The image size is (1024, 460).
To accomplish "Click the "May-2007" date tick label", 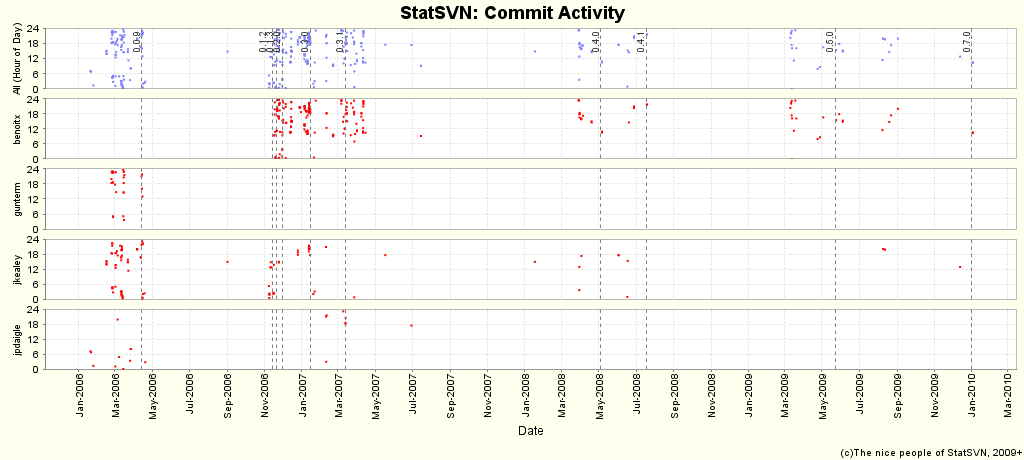I will (376, 397).
